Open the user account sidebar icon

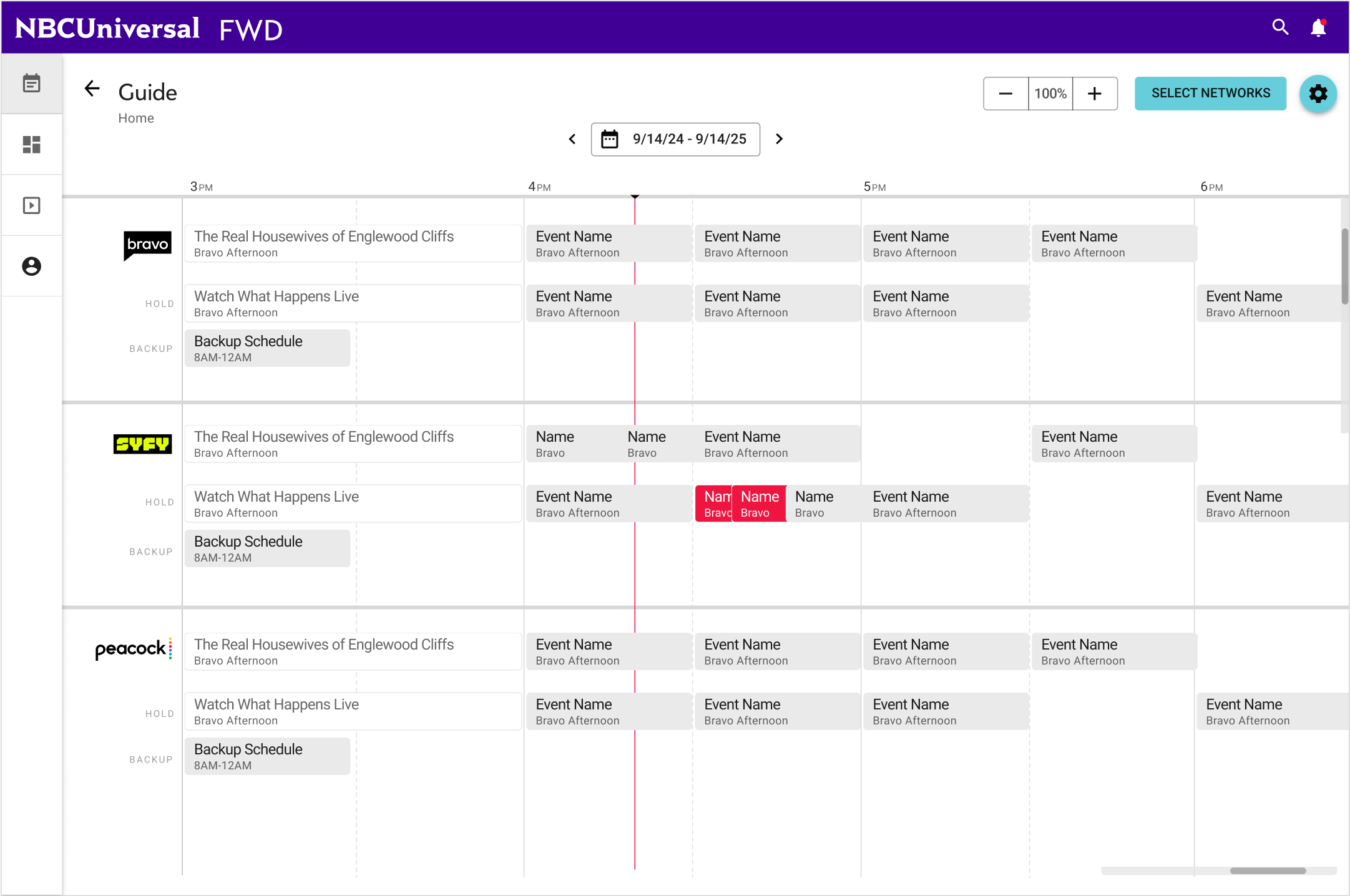click(x=31, y=266)
